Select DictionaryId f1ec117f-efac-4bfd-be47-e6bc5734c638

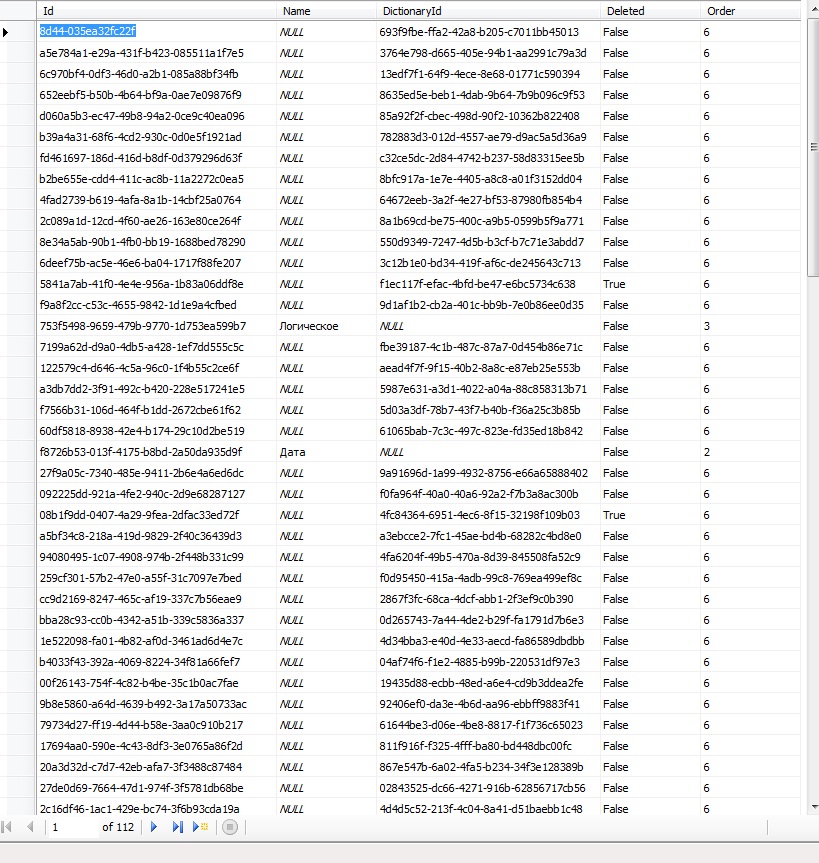coord(488,284)
